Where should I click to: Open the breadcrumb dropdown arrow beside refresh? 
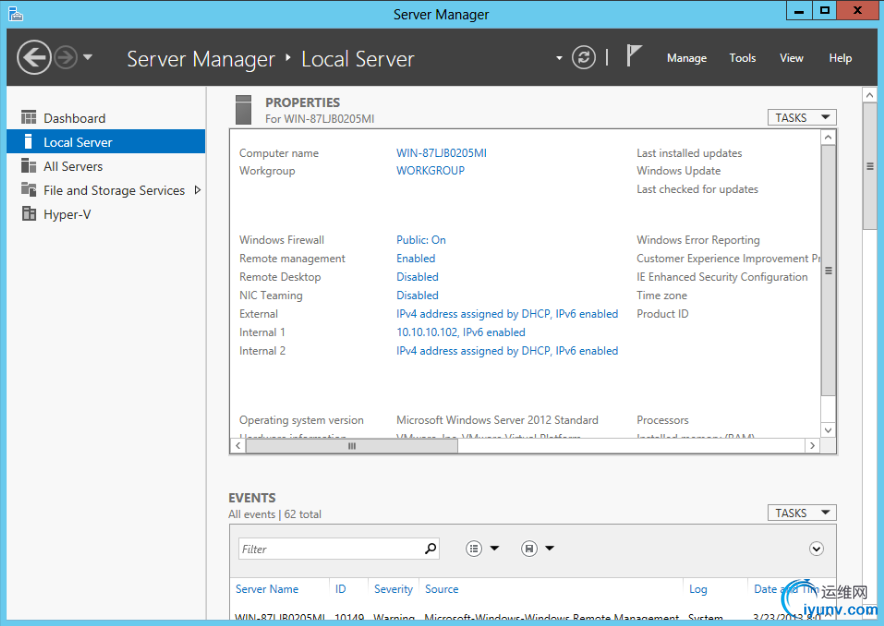tap(559, 58)
